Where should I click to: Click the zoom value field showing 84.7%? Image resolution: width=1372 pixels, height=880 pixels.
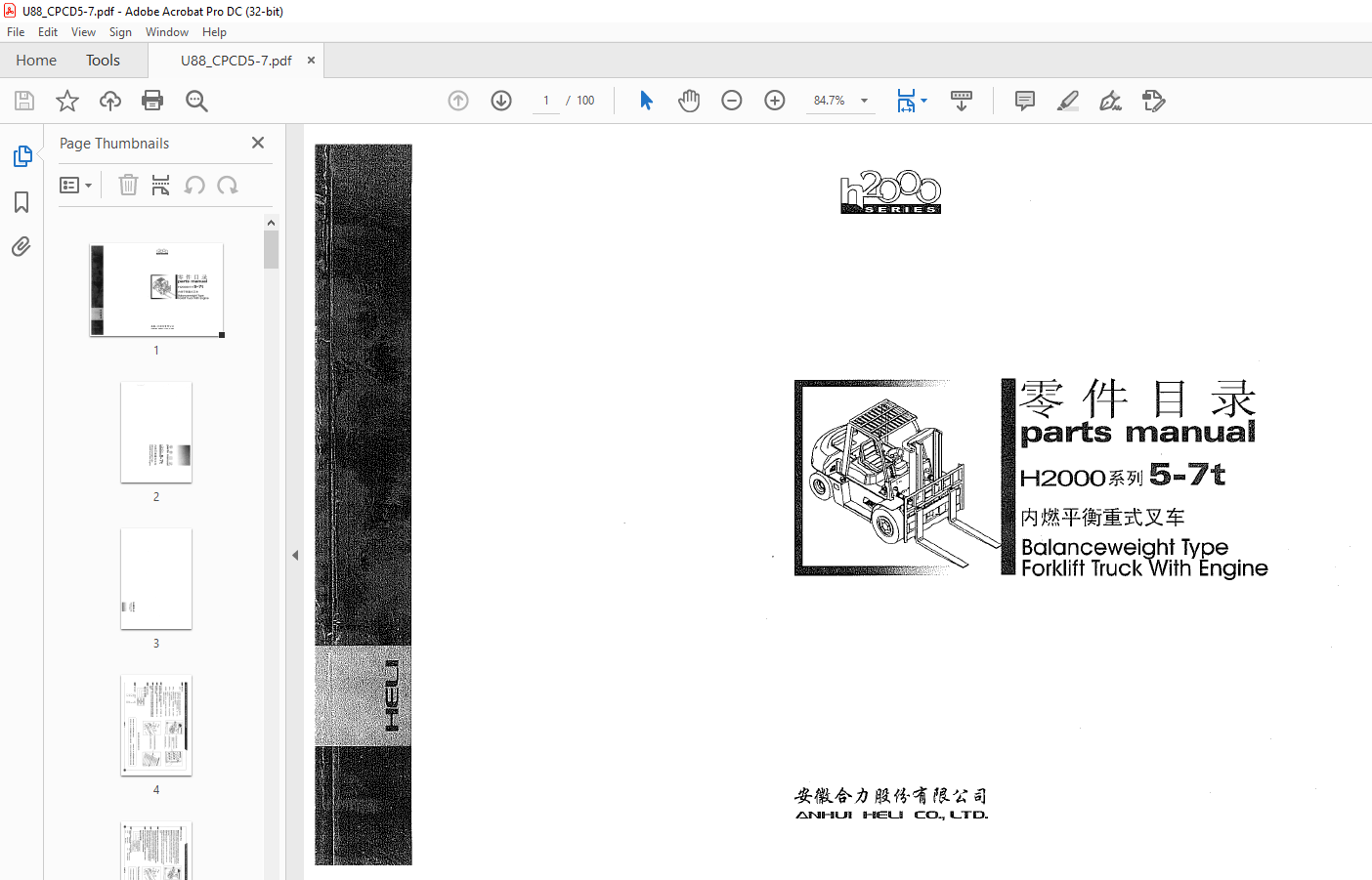[x=830, y=101]
